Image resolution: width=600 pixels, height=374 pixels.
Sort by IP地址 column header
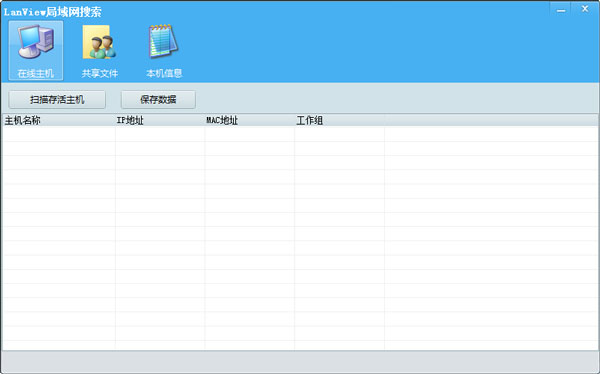[160, 121]
